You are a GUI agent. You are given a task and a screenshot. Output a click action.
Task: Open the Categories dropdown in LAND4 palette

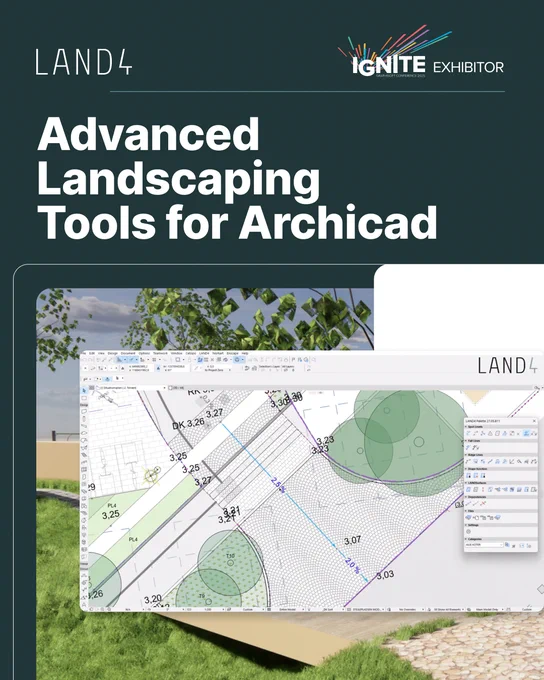(484, 545)
